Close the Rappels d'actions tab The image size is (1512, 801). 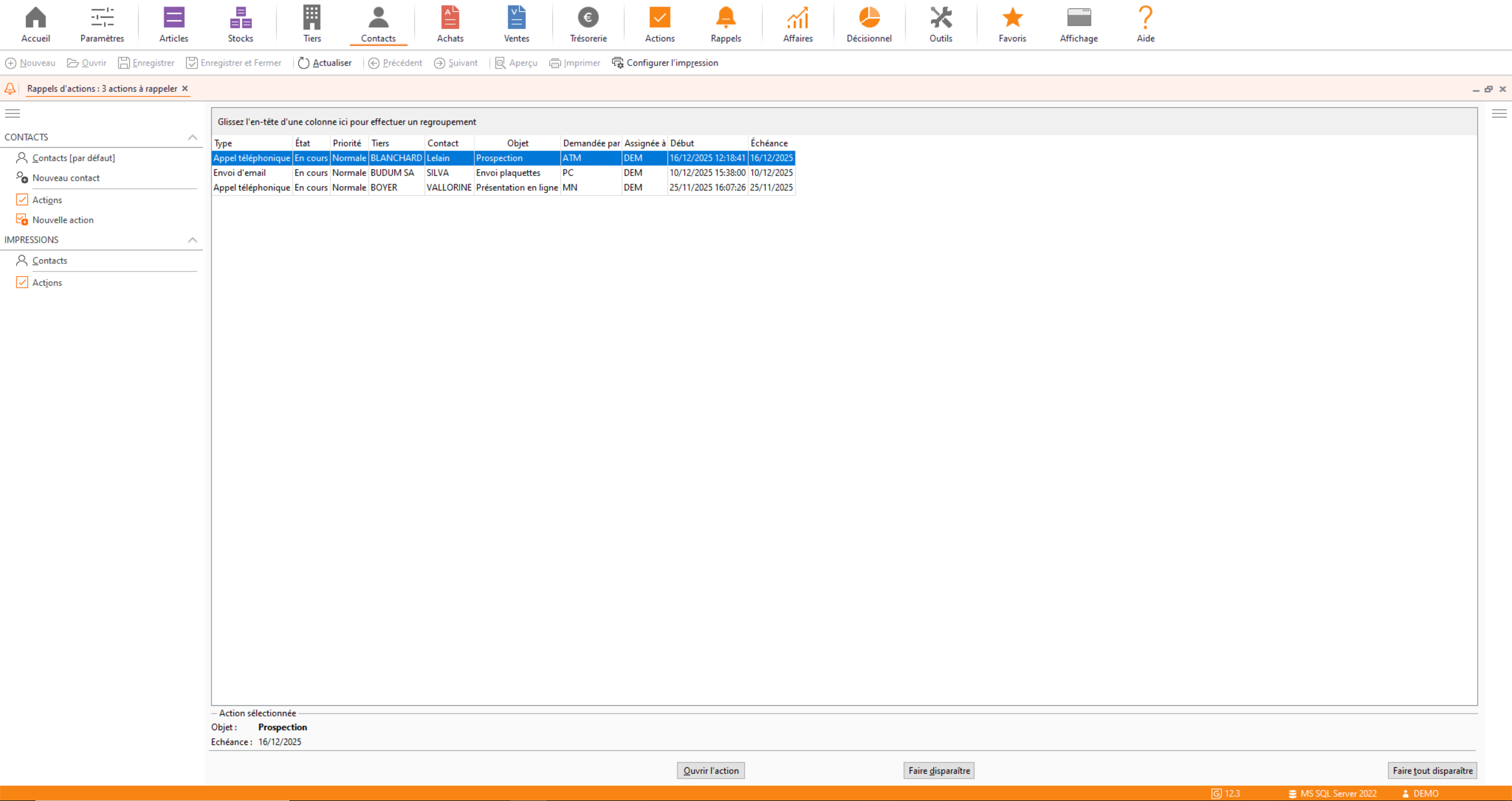185,89
